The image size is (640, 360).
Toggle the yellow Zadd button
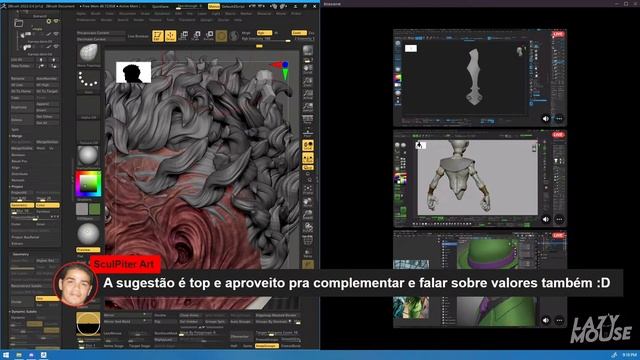[299, 33]
